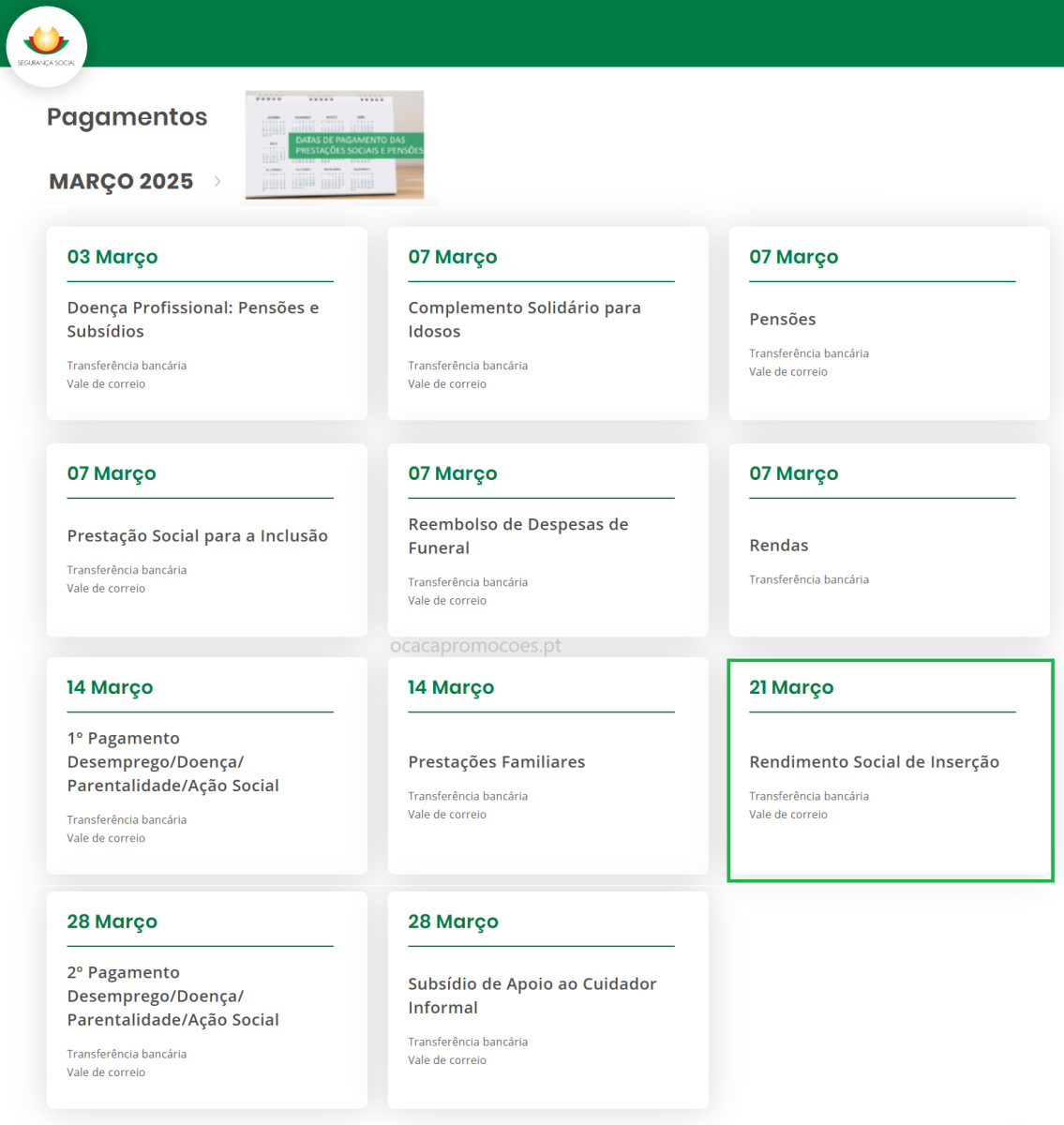Open Doença Profissional: Pensões e Subsídios card

coord(193,320)
